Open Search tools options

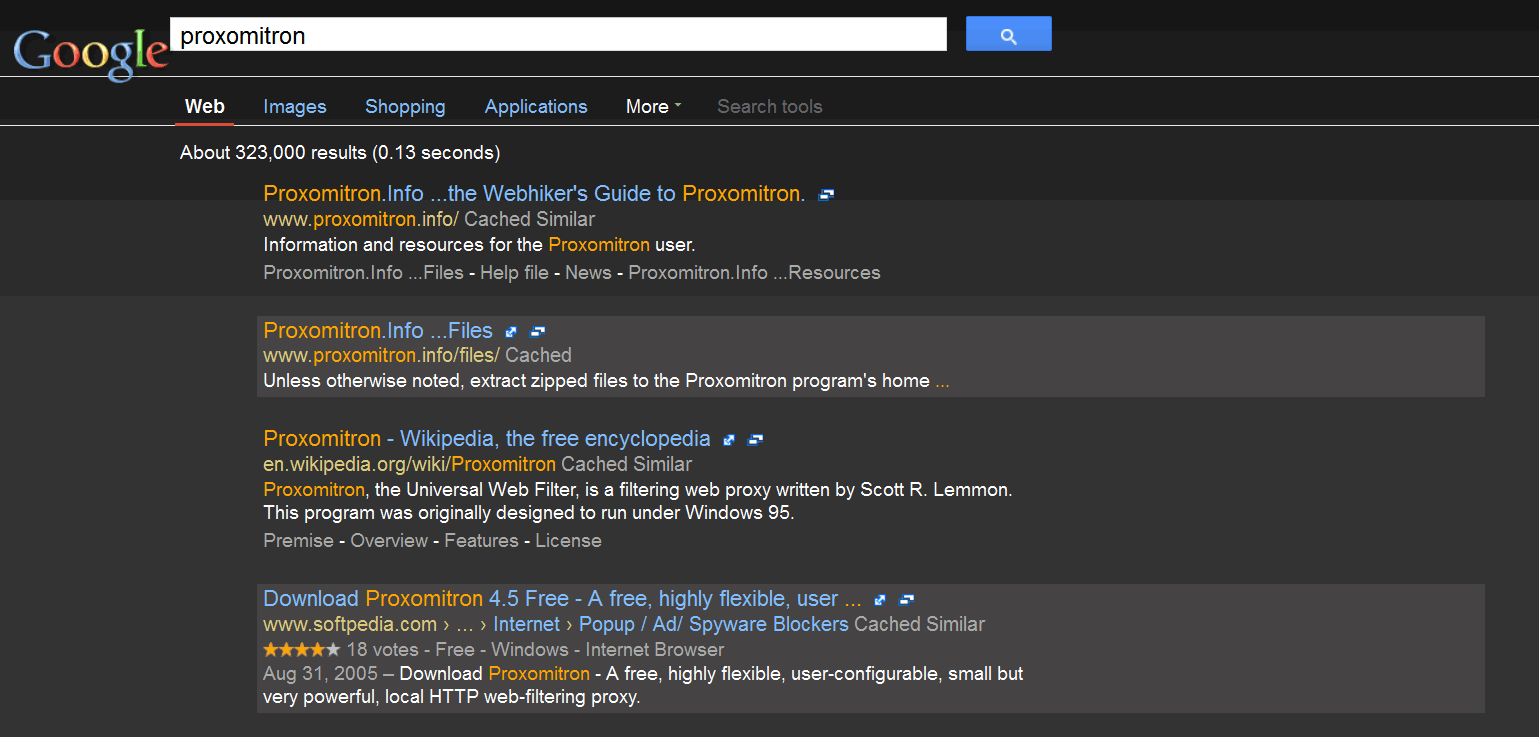tap(769, 107)
